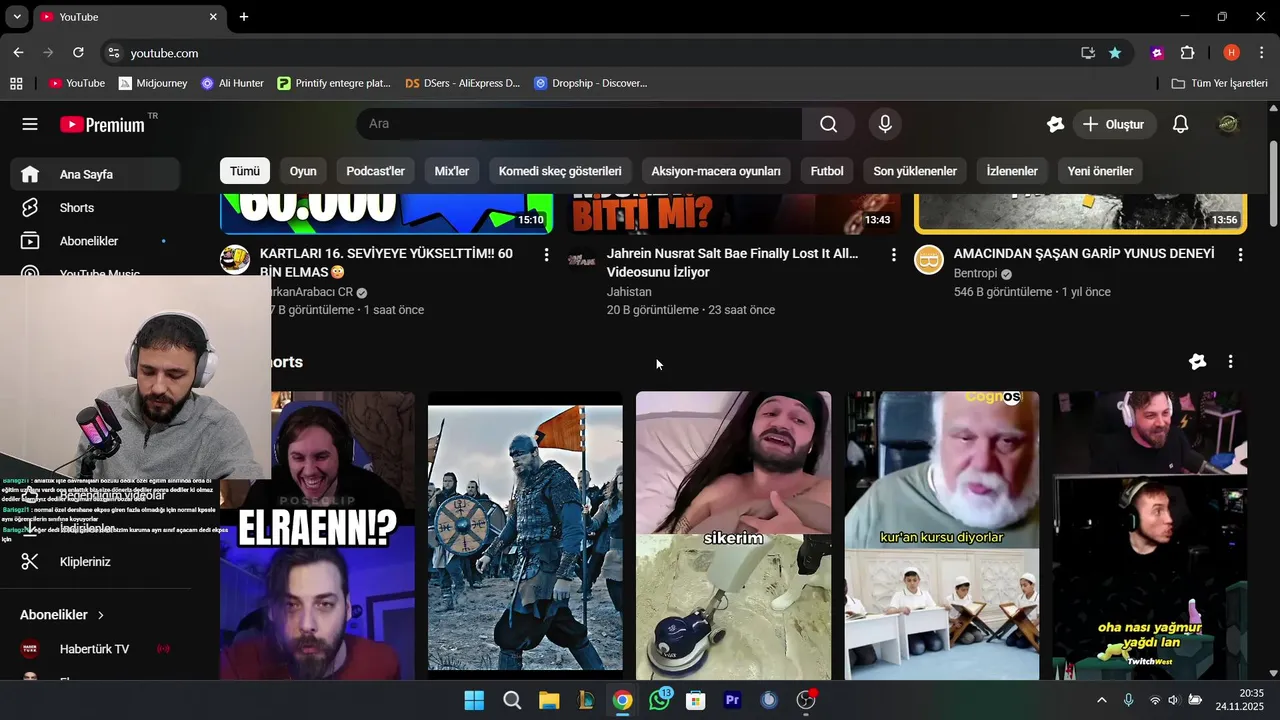1280x720 pixels.
Task: Open Midjourney bookmark
Action: click(153, 83)
